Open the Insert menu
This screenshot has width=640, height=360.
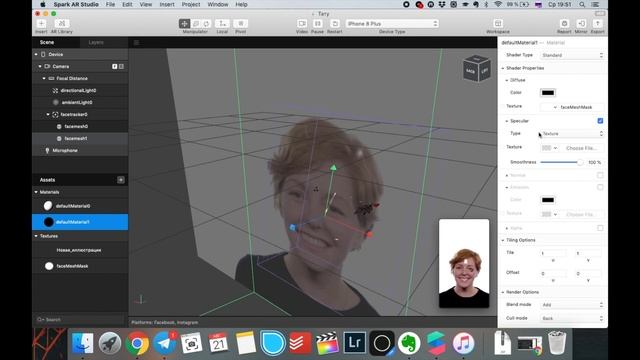click(x=167, y=4)
